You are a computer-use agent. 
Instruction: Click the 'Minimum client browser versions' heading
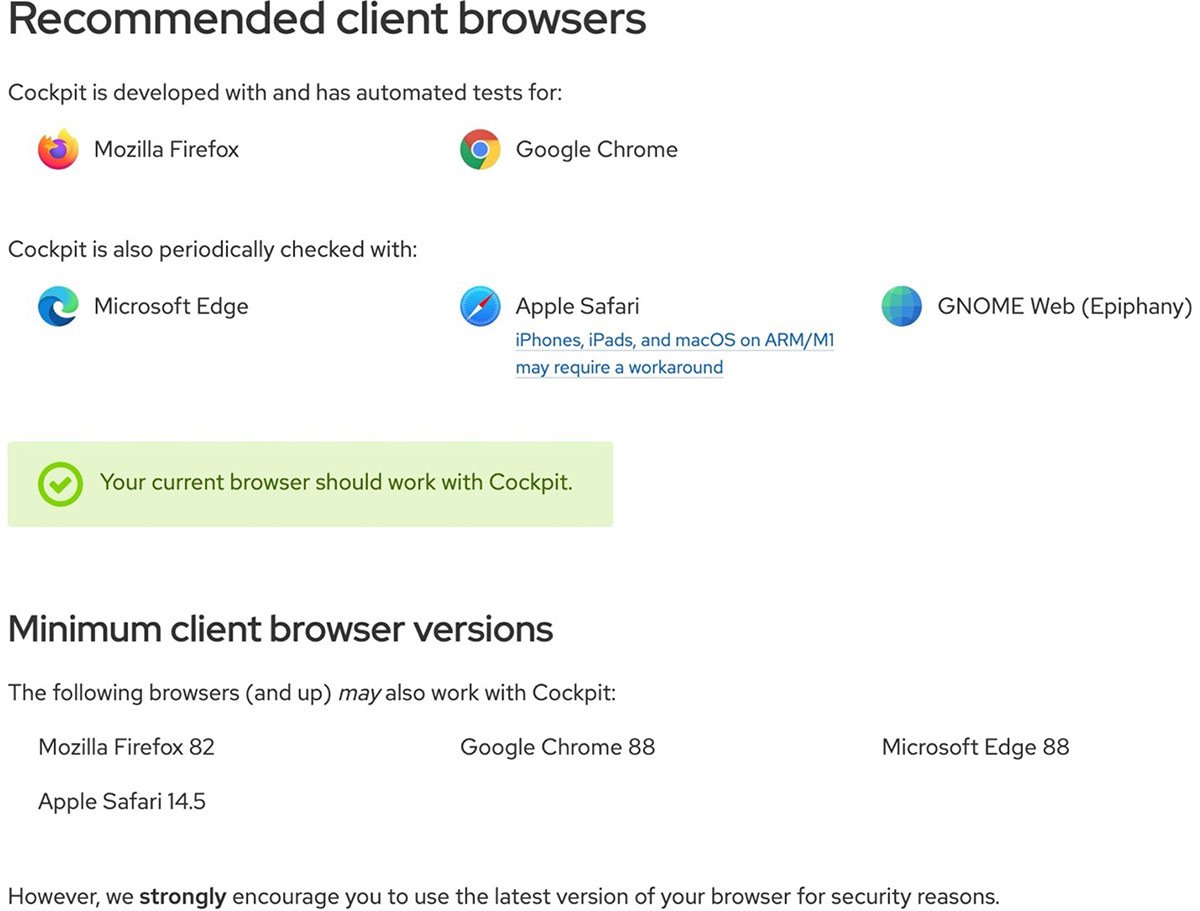click(280, 629)
